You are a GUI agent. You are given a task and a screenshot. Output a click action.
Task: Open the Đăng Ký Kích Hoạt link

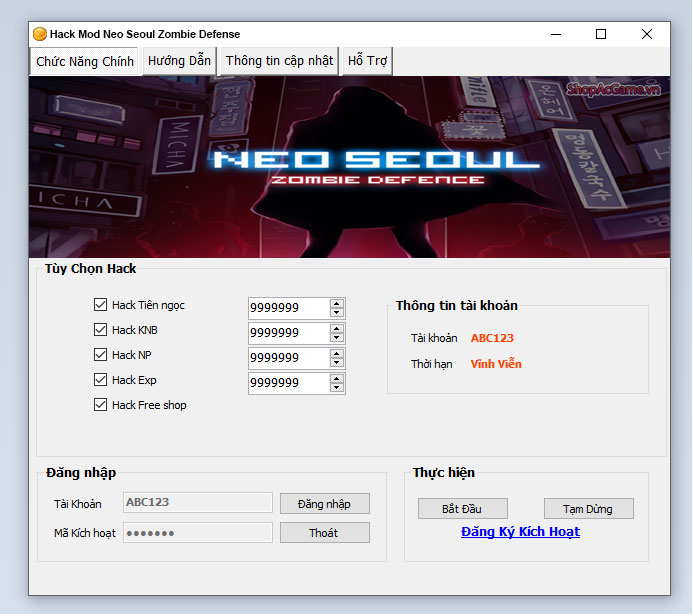[520, 532]
